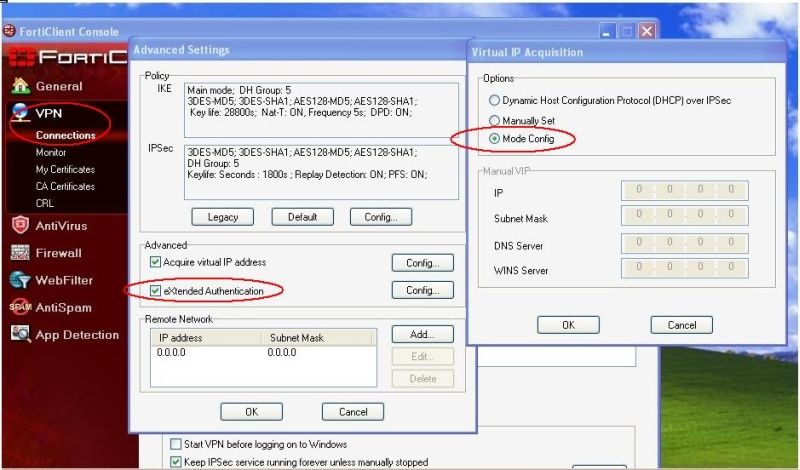This screenshot has width=800, height=470.
Task: Click the IPSec policy text box
Action: (321, 172)
